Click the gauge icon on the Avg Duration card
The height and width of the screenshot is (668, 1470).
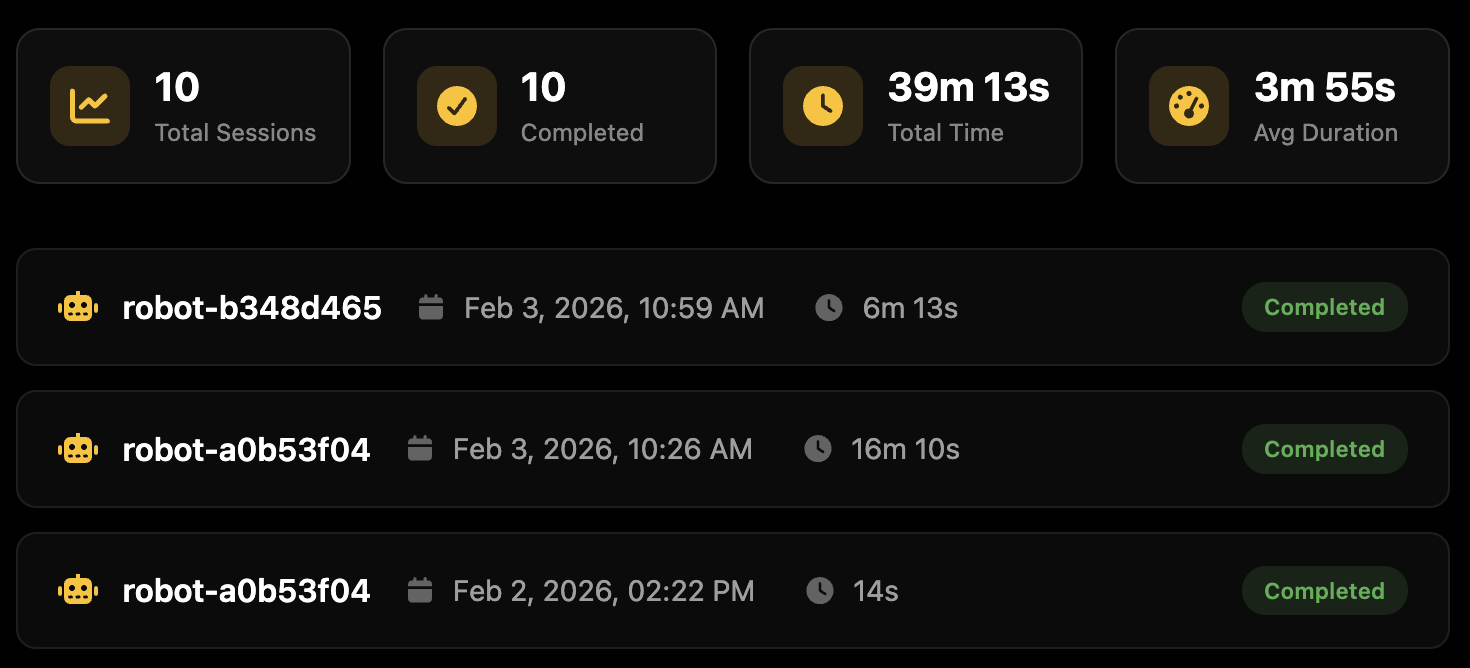click(x=1188, y=105)
